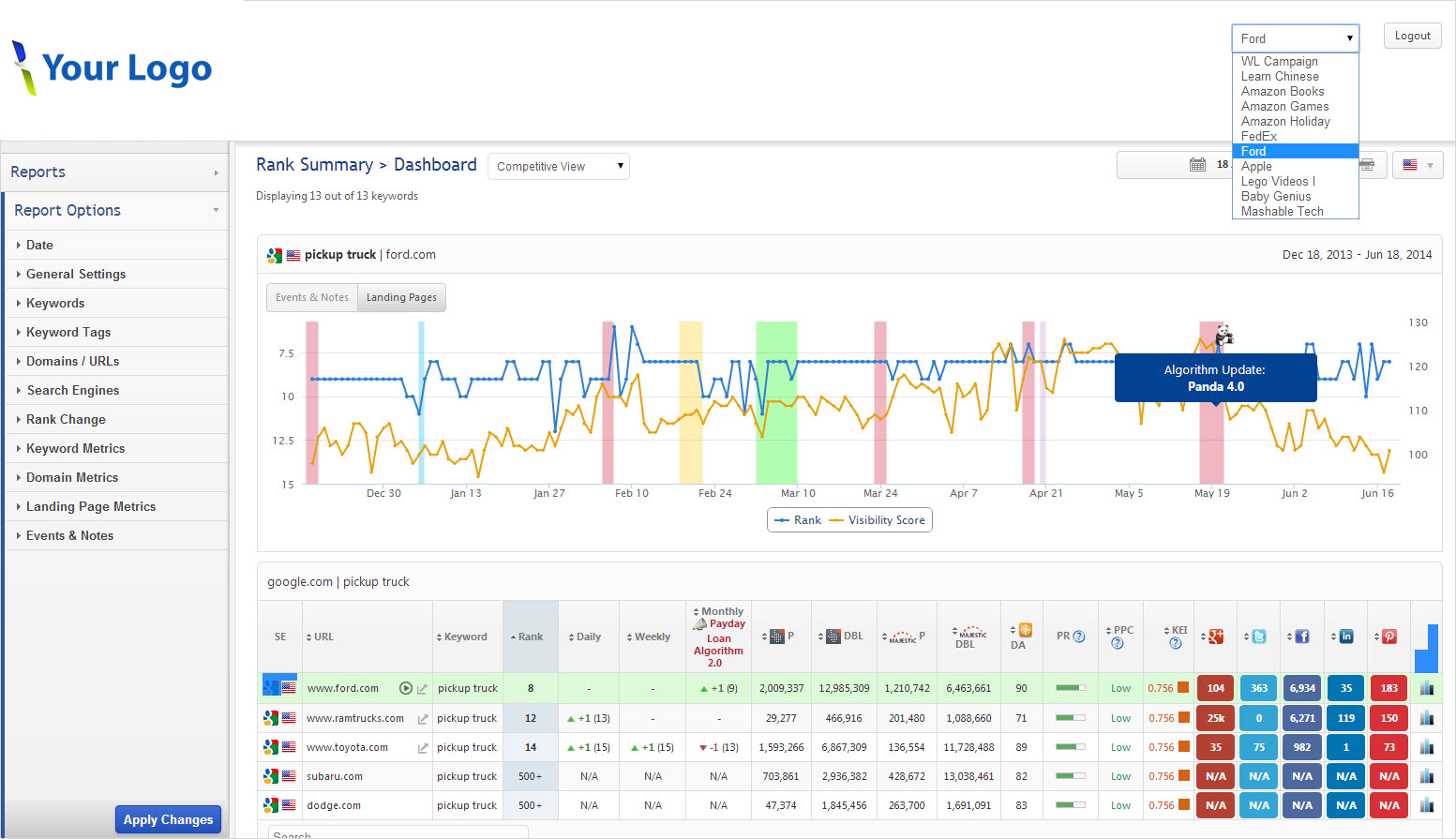Screen dimensions: 1456x839
Task: Click the play button next to www.ford.com
Action: click(403, 687)
